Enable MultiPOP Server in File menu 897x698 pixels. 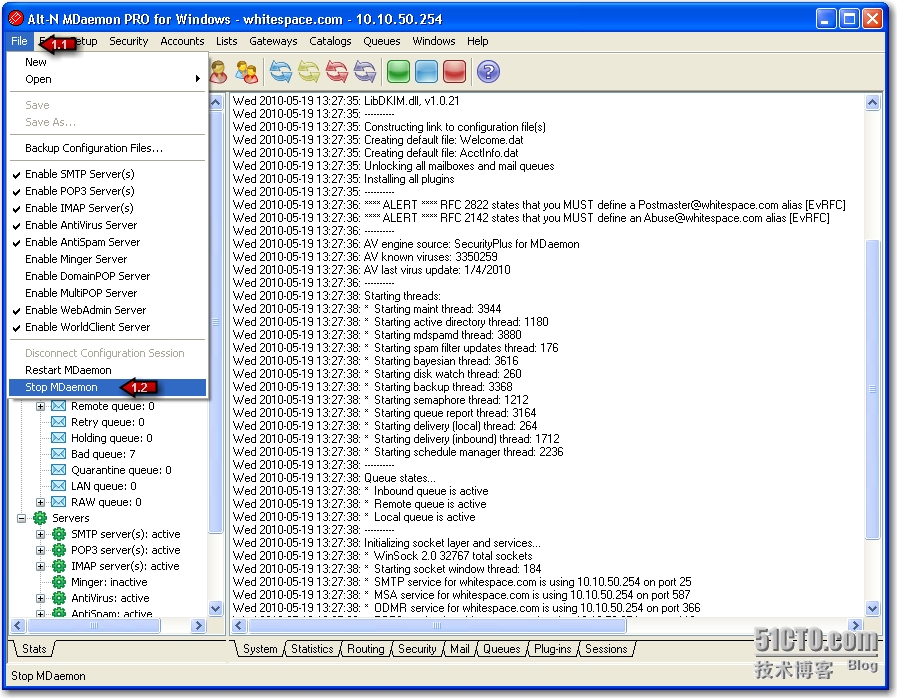tap(108, 294)
